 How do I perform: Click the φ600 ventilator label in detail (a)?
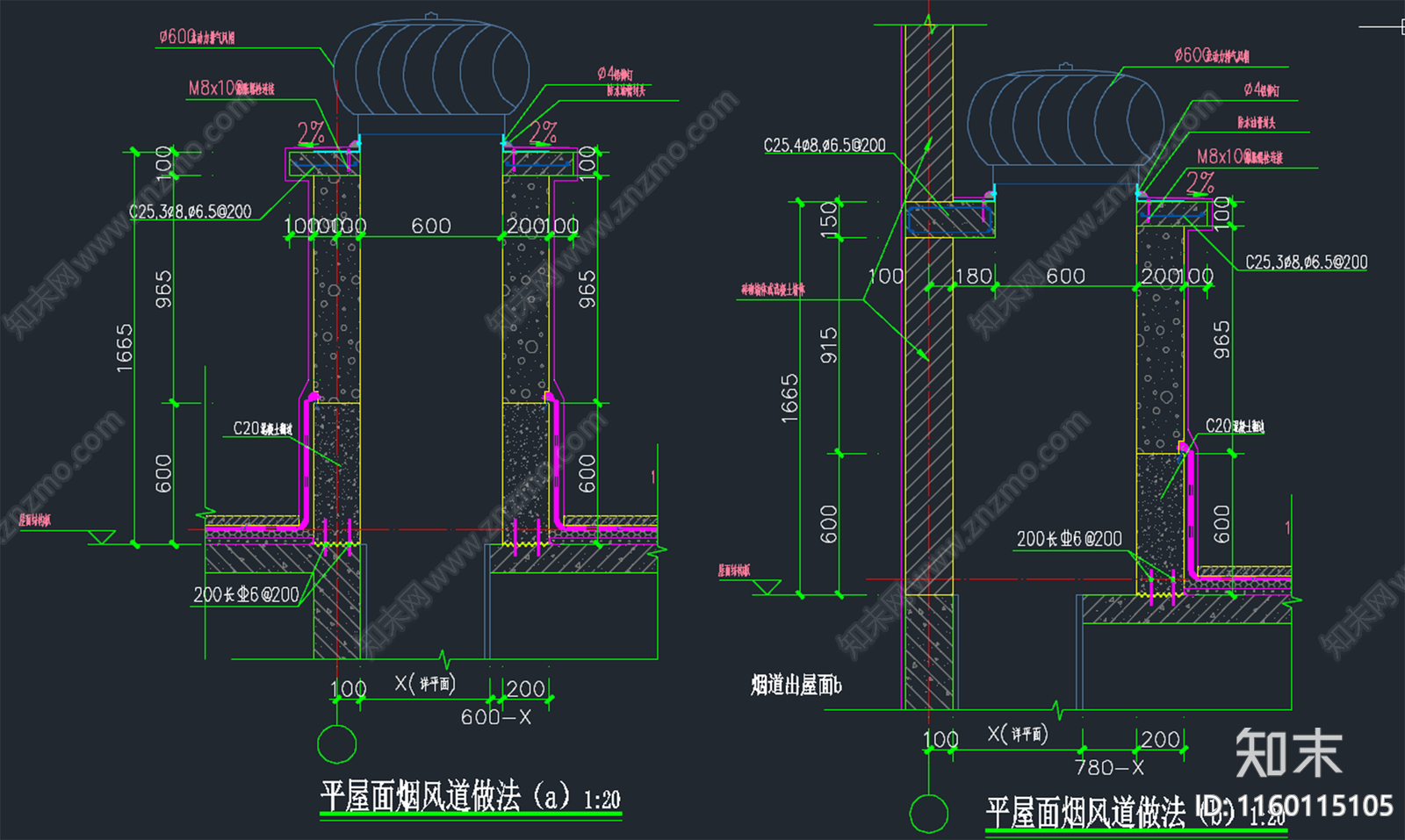coord(197,36)
